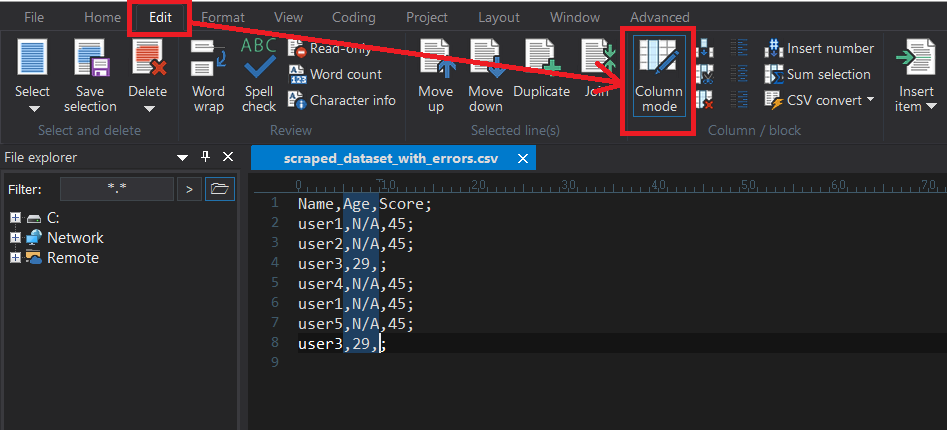947x430 pixels.
Task: Click Insert number
Action: coord(819,48)
